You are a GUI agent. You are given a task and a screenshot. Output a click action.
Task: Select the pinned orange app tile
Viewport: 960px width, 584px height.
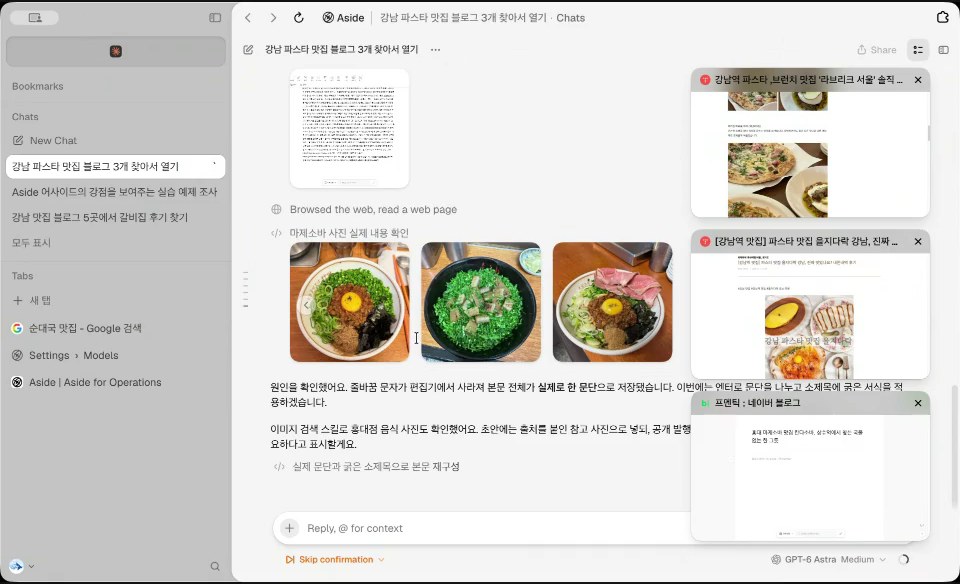116,51
